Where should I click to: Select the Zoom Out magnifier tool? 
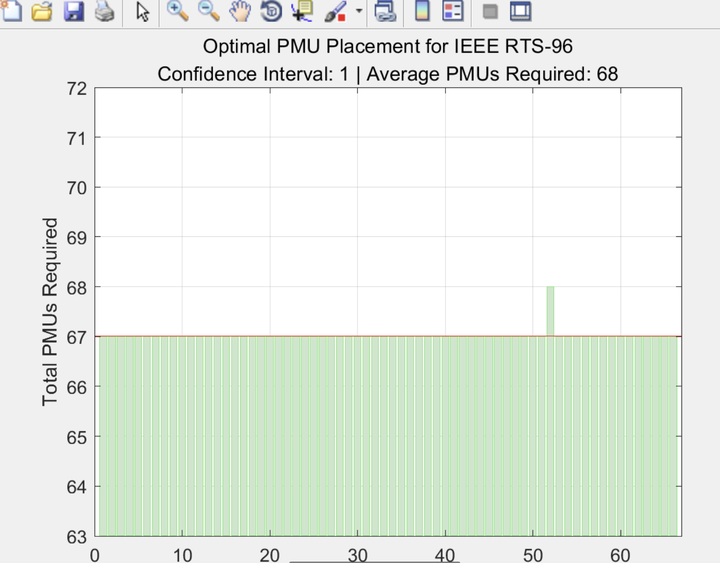pyautogui.click(x=208, y=11)
